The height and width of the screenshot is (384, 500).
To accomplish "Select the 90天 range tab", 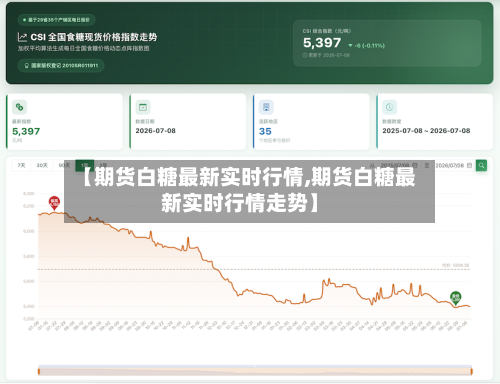I will tap(64, 165).
